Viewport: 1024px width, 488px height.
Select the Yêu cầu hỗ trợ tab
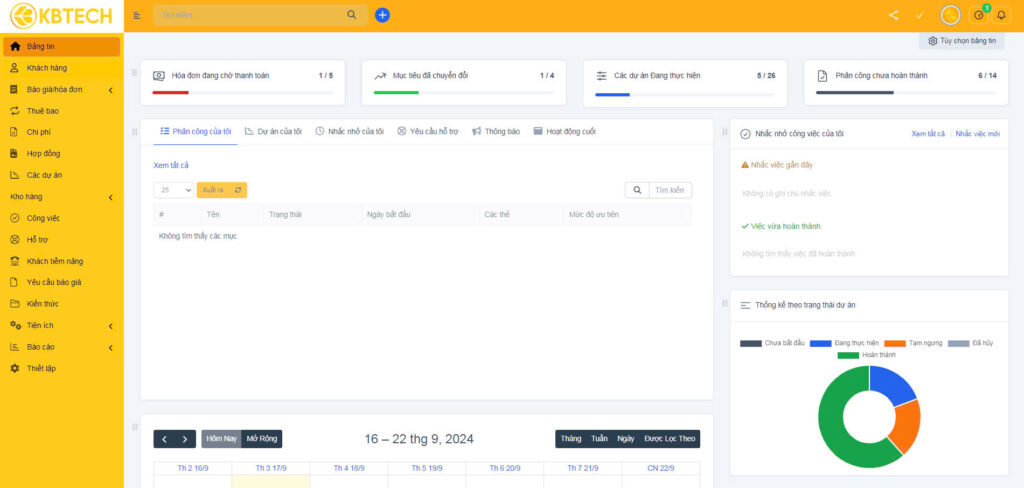tap(428, 131)
